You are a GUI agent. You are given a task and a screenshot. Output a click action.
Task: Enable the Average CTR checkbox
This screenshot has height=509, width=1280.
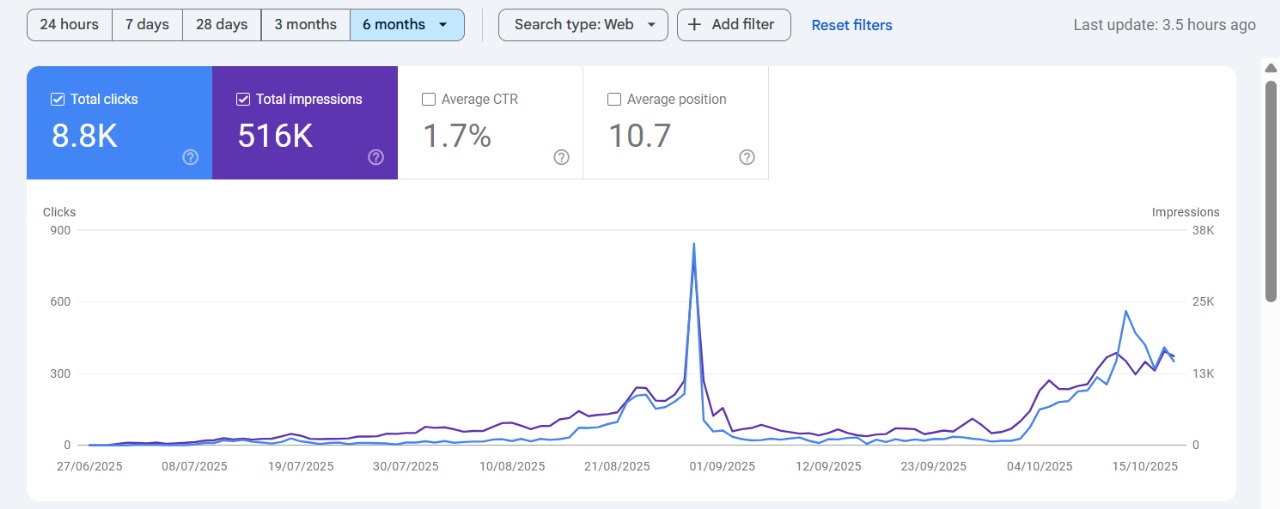pyautogui.click(x=429, y=100)
